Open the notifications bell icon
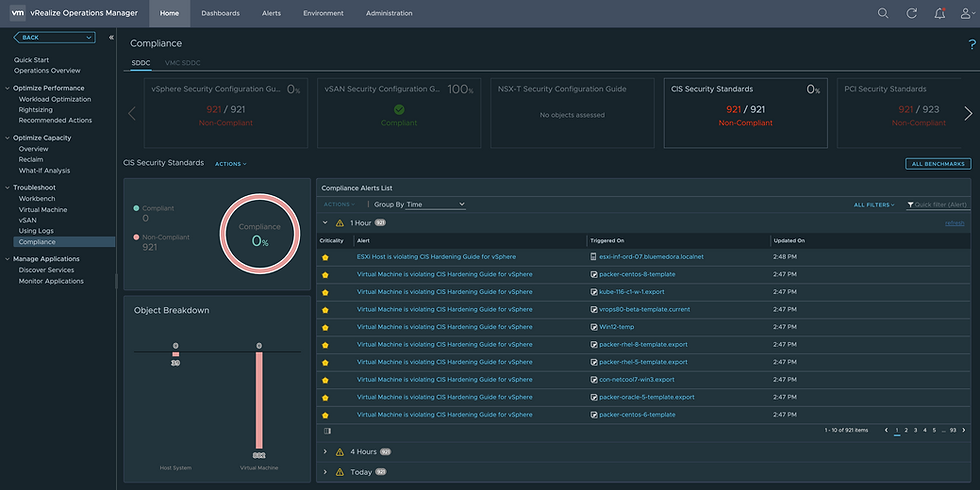 939,13
